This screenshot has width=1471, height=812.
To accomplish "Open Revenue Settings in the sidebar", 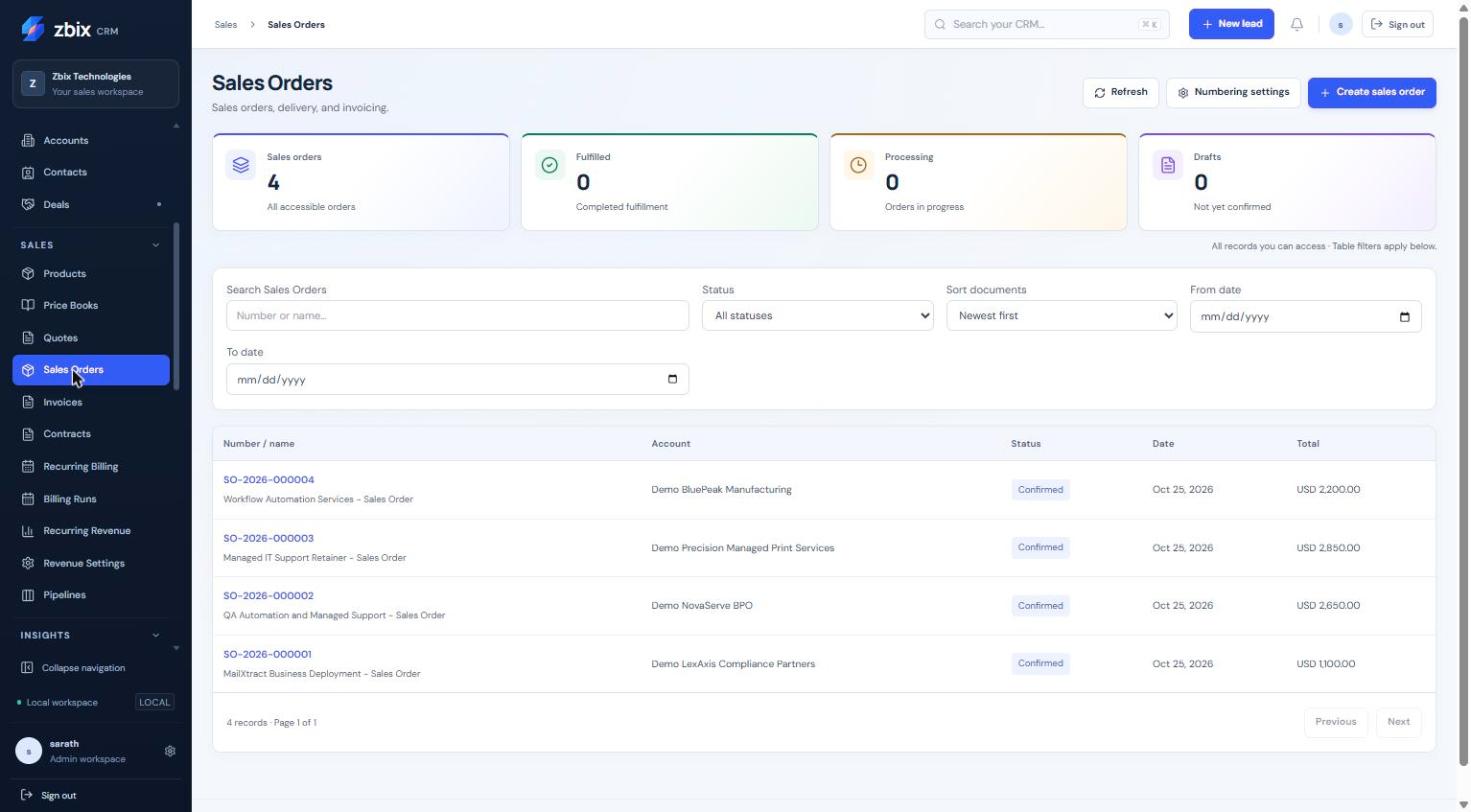I will pos(91,563).
